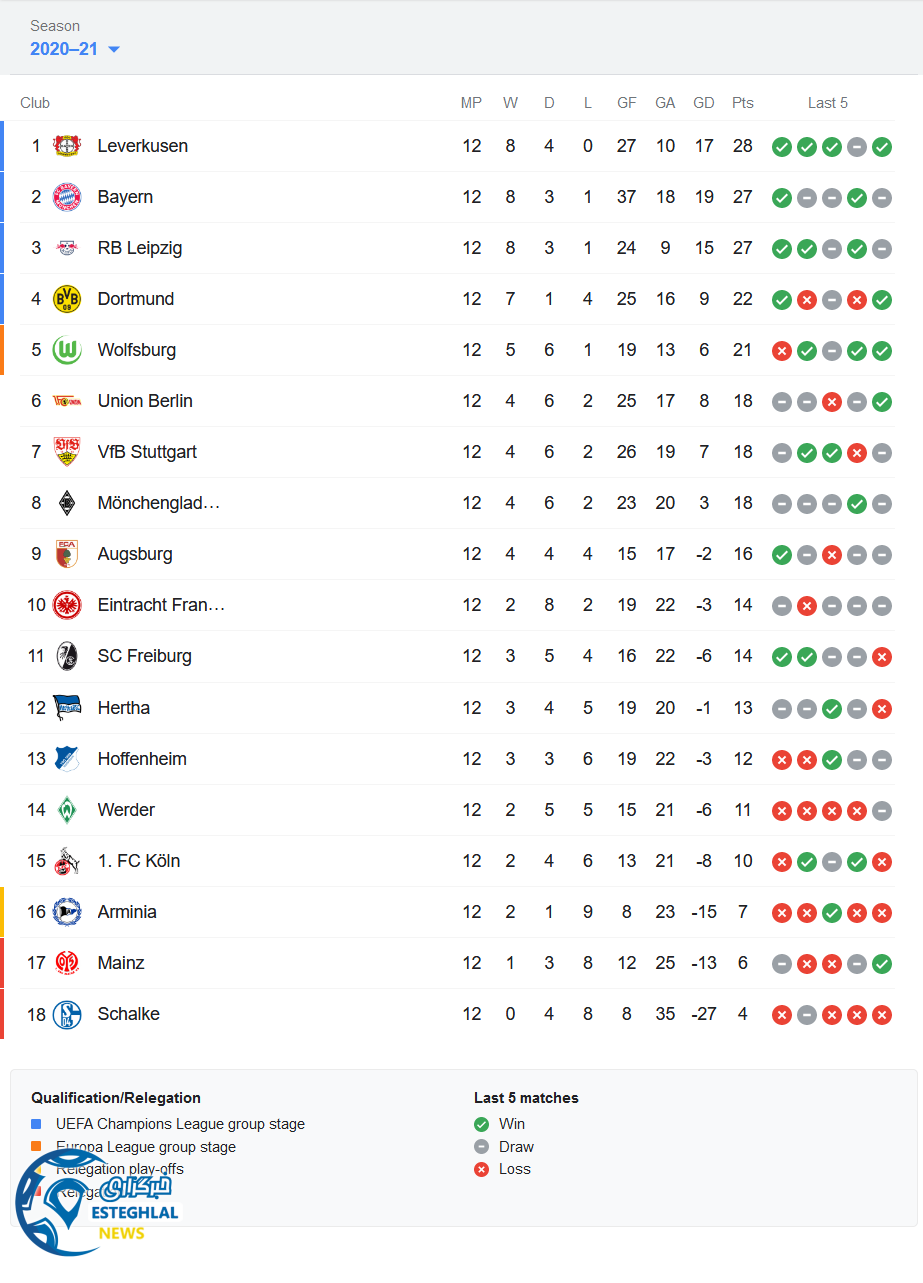Screen dimensions: 923x1283
Task: Click the Bayern club logo
Action: pos(67,197)
